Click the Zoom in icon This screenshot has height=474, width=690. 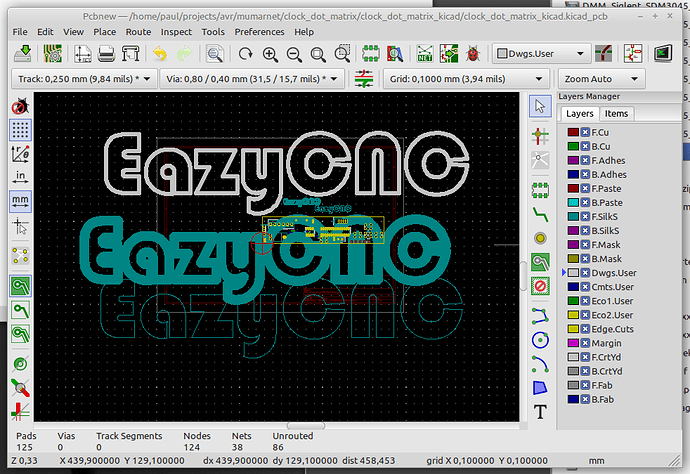click(270, 54)
